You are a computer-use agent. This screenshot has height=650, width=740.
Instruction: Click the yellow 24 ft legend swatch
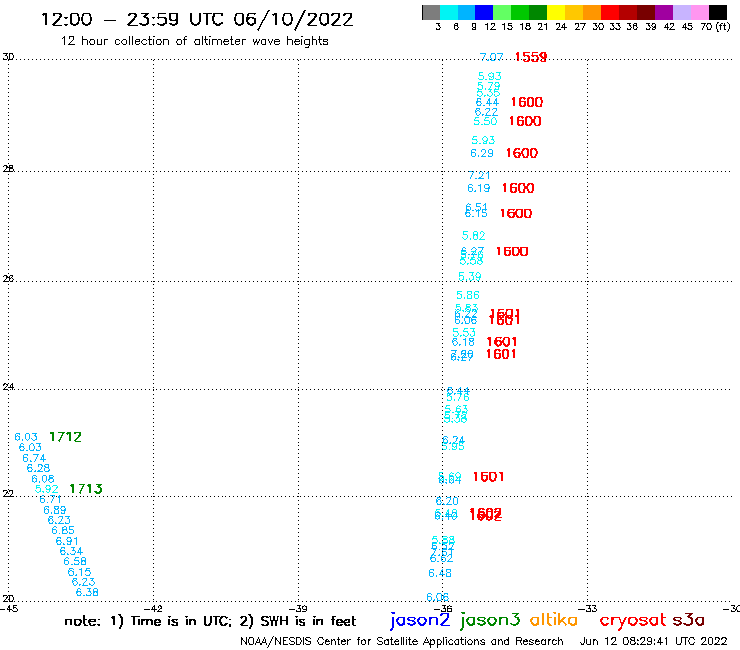[x=556, y=12]
